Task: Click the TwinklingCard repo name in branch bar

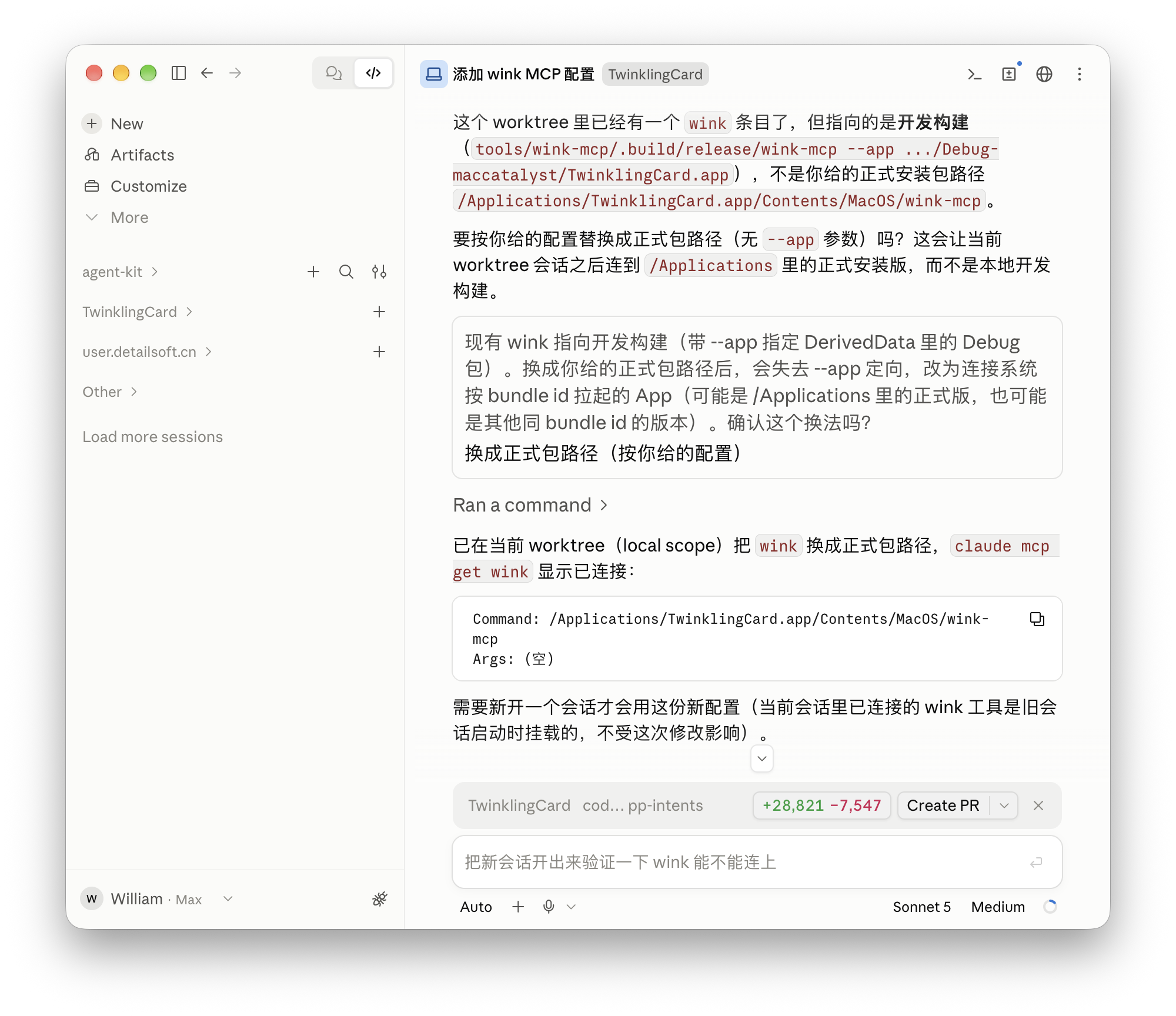Action: [x=519, y=806]
